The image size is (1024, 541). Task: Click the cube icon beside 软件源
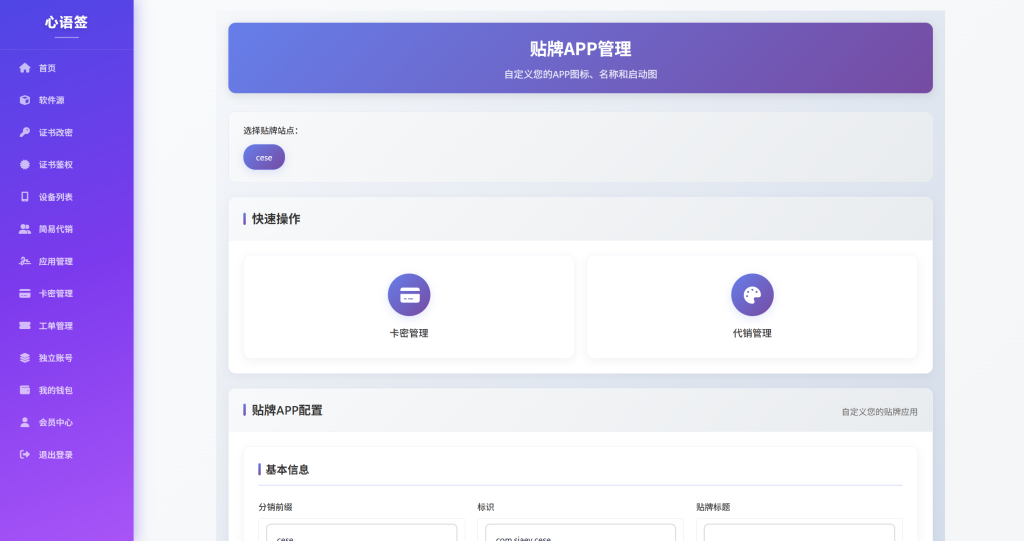[25, 100]
